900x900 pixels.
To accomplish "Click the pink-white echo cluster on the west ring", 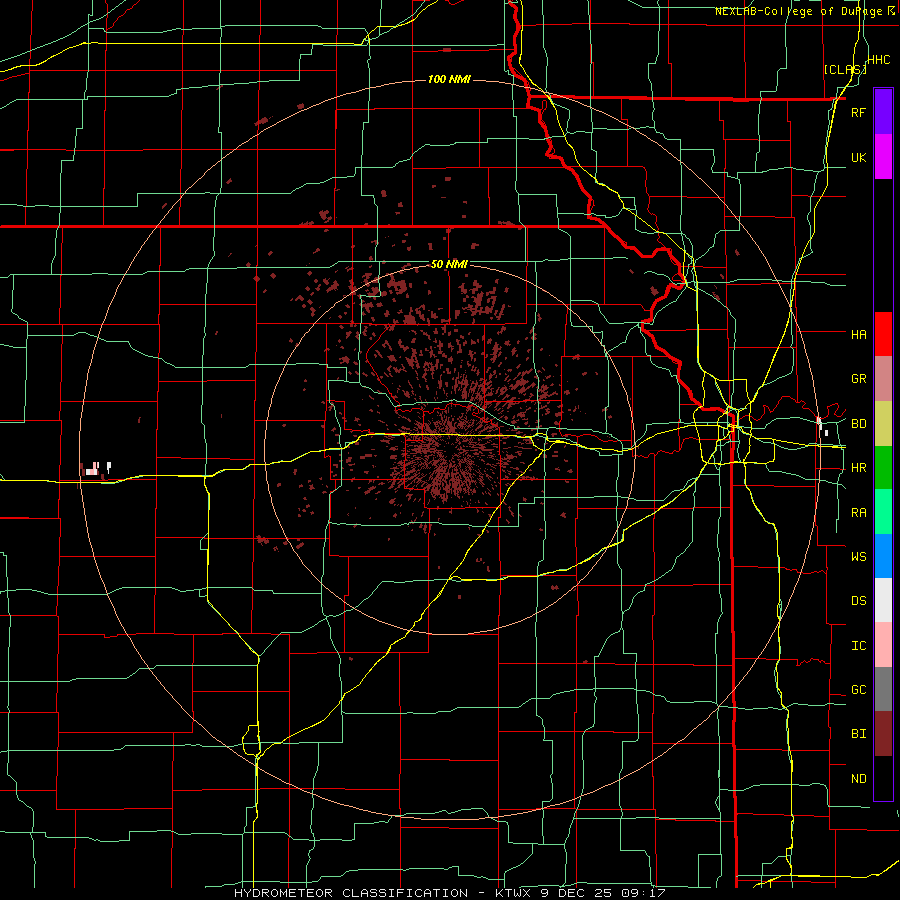I will click(96, 469).
